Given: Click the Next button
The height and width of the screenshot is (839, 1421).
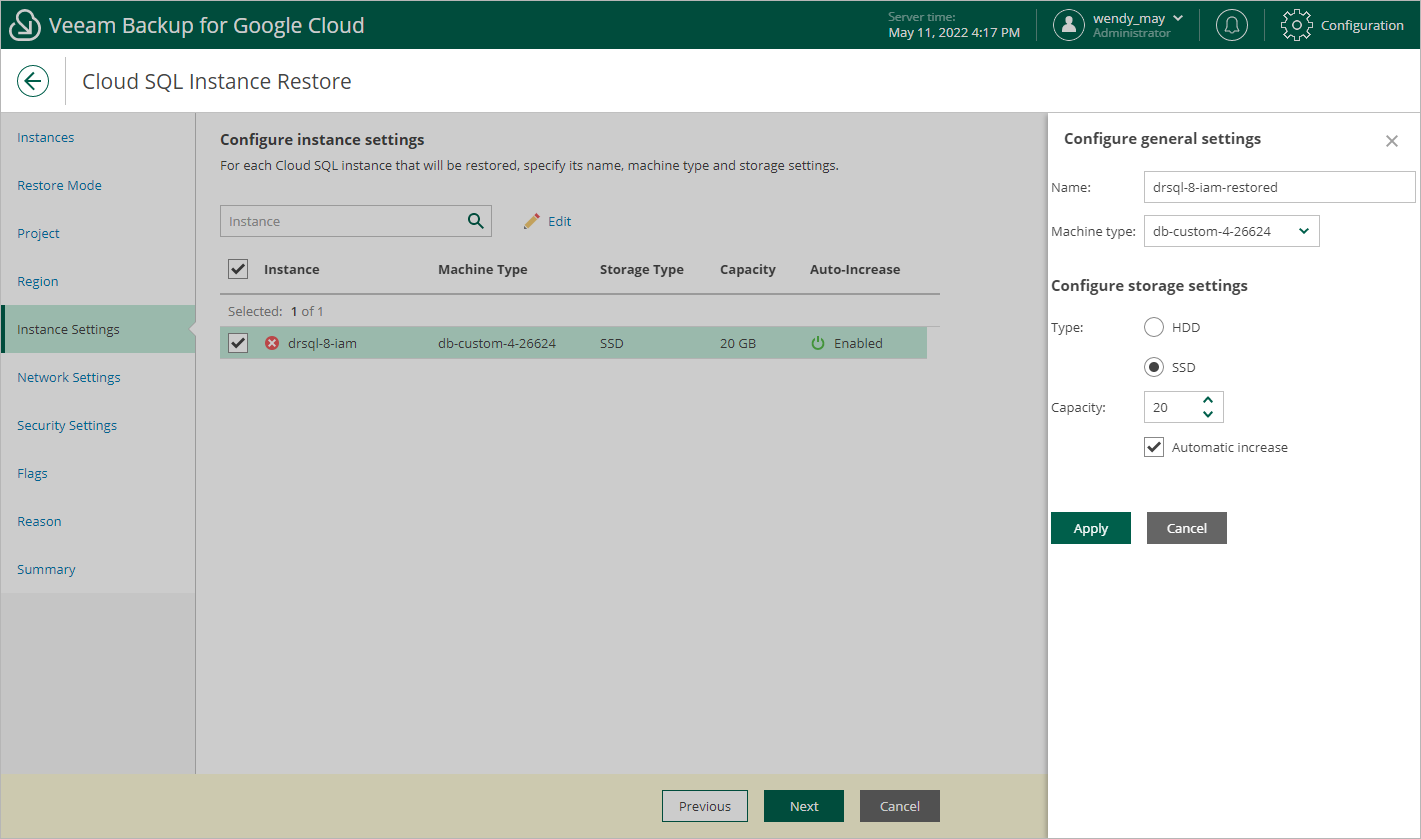Looking at the screenshot, I should pos(804,806).
